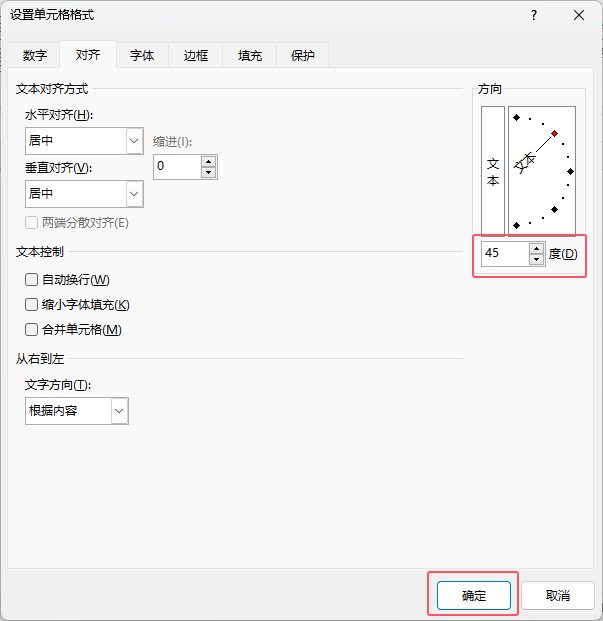
Task: Expand the 水平对齐 dropdown
Action: (x=135, y=141)
